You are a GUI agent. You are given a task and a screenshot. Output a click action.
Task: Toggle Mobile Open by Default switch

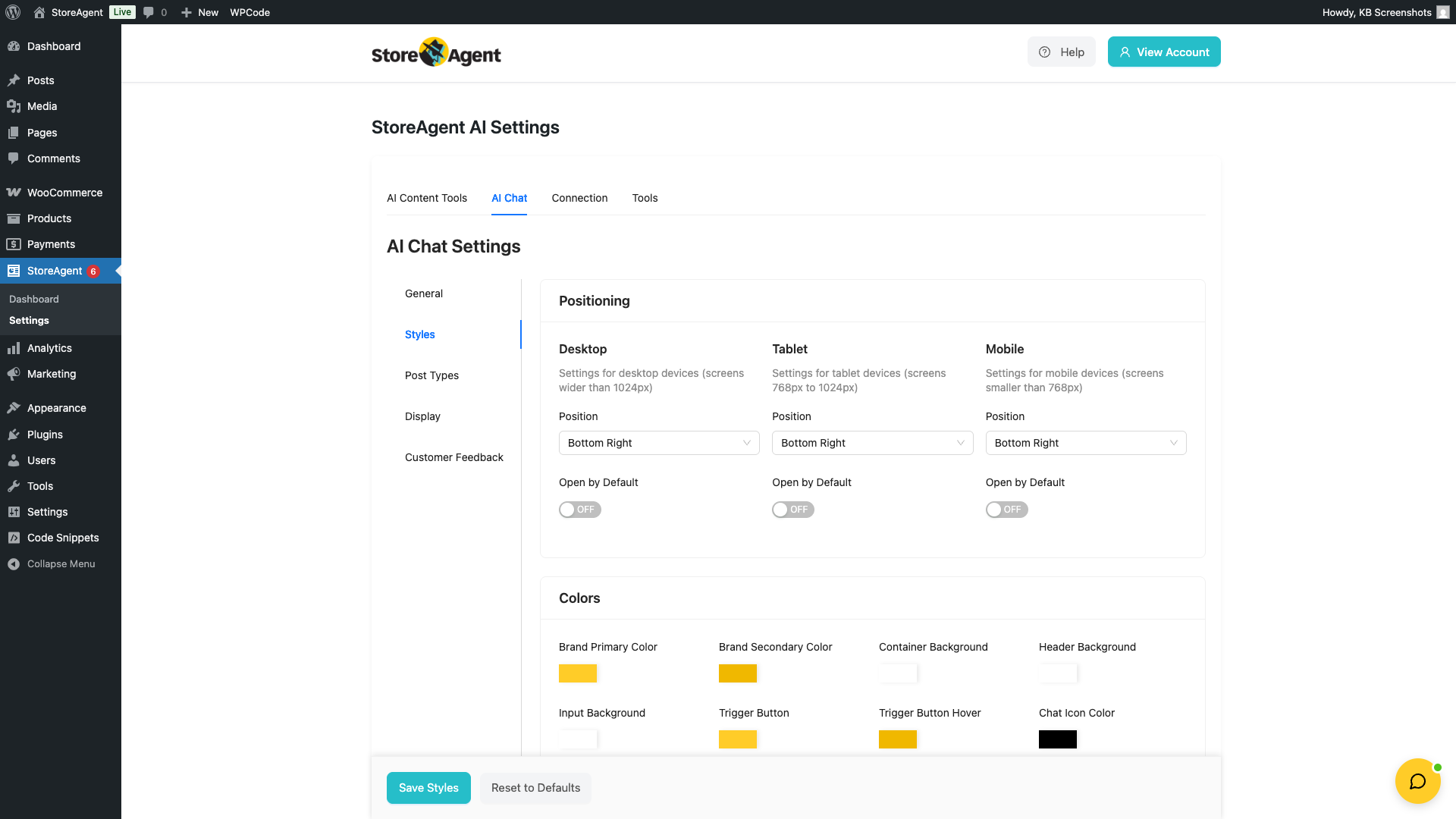1006,510
